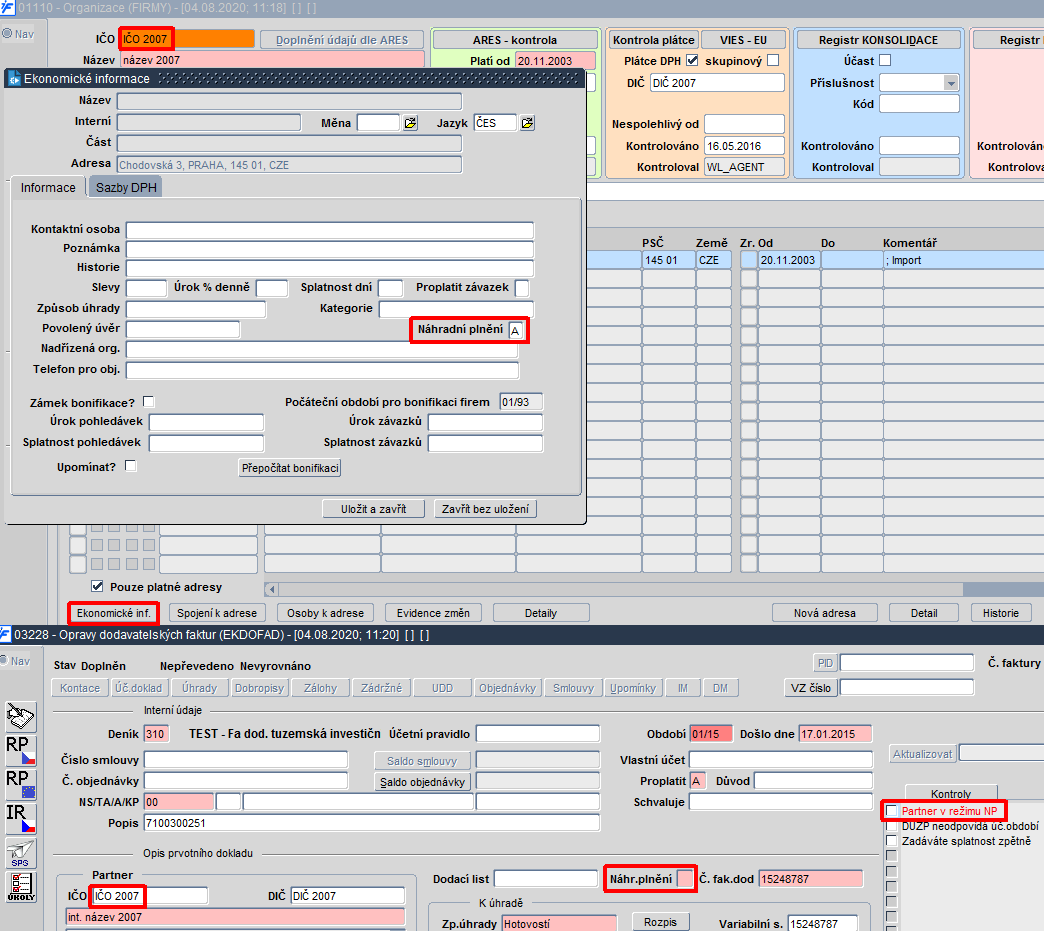The image size is (1044, 931).
Task: Open Ekonomické inf. button
Action: [114, 613]
